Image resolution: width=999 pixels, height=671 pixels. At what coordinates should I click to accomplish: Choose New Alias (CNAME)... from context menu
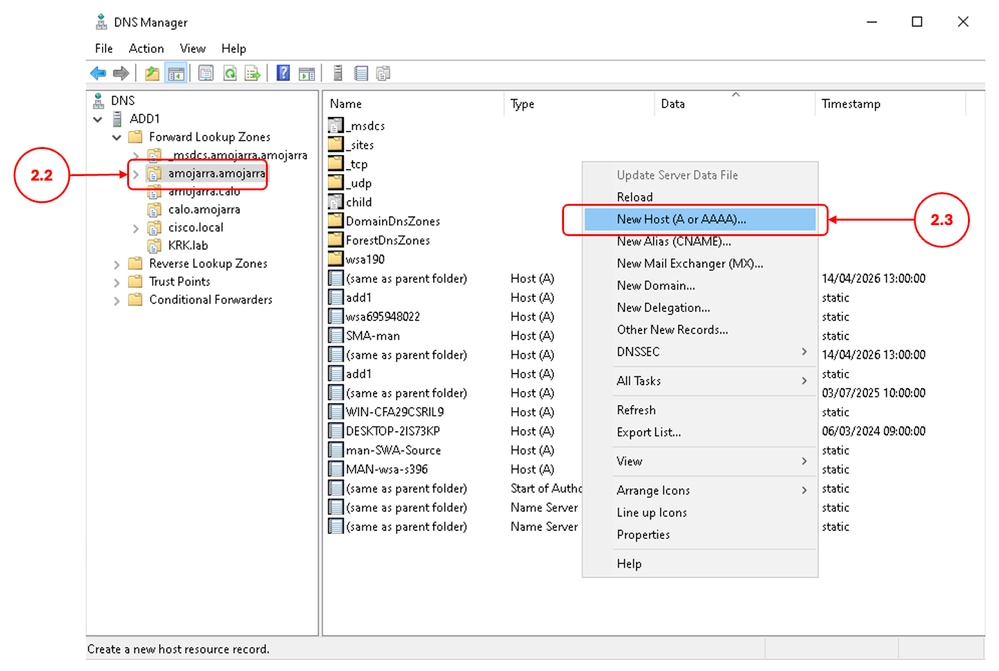700,242
